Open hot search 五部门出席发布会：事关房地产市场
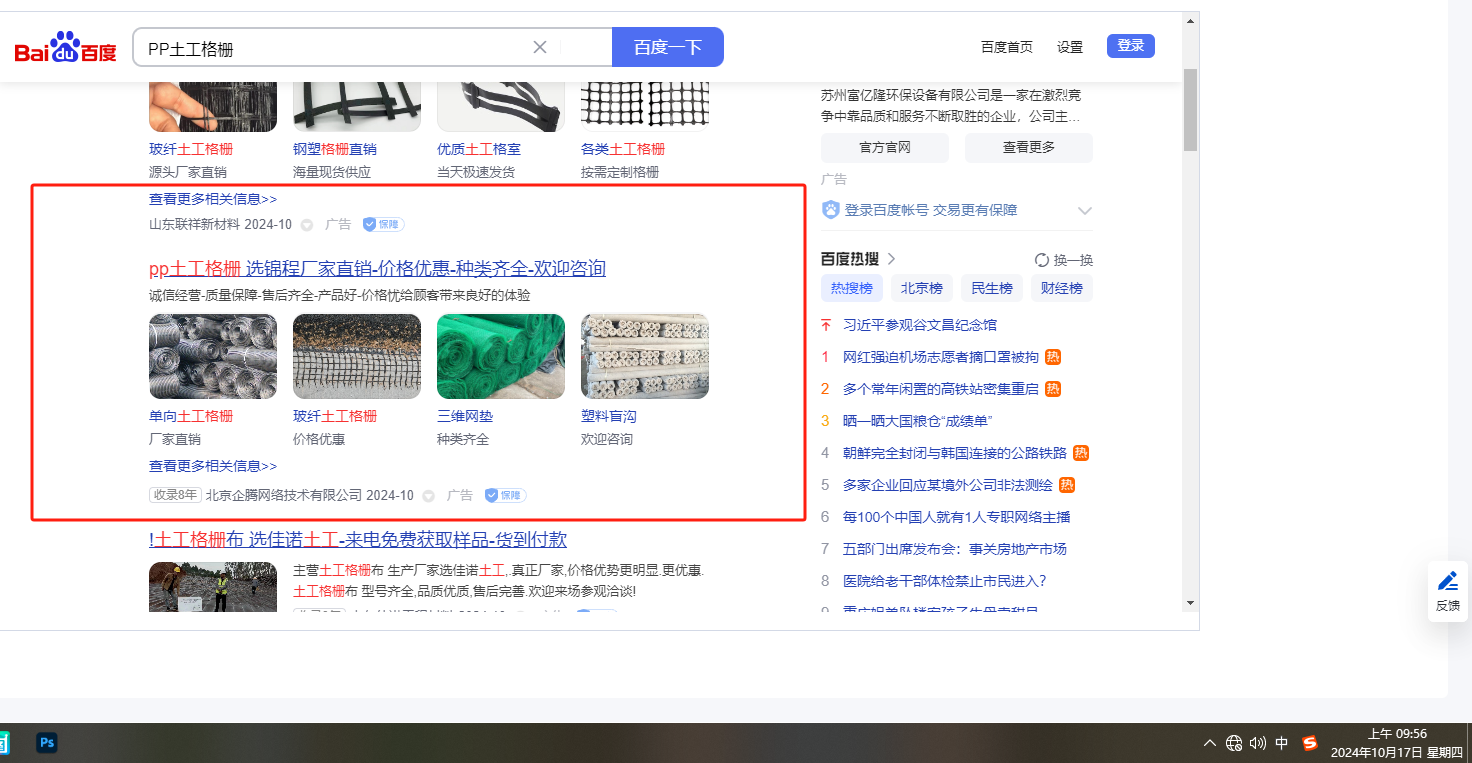This screenshot has width=1472, height=763. 955,549
